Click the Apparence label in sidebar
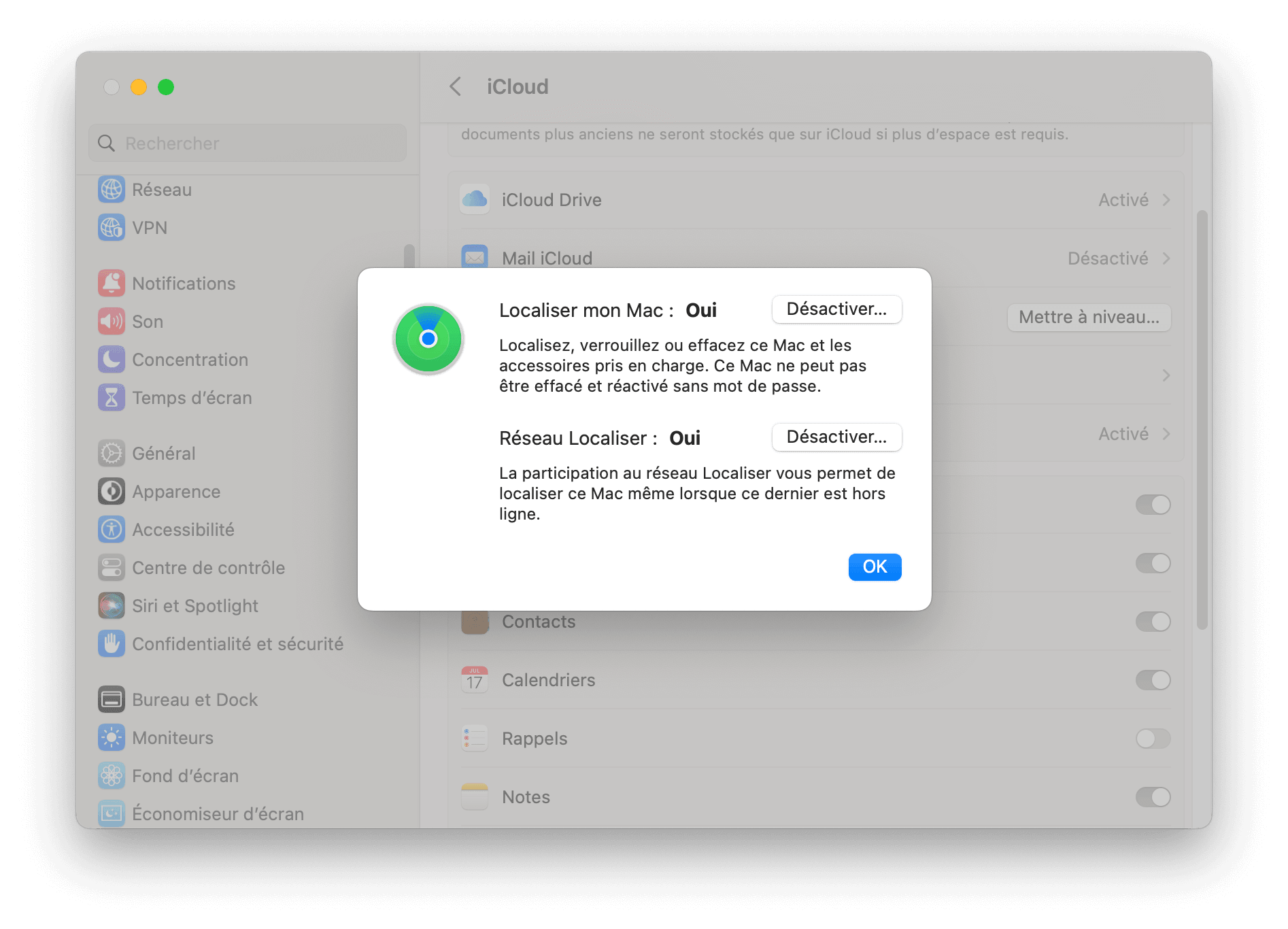This screenshot has width=1288, height=929. click(176, 492)
